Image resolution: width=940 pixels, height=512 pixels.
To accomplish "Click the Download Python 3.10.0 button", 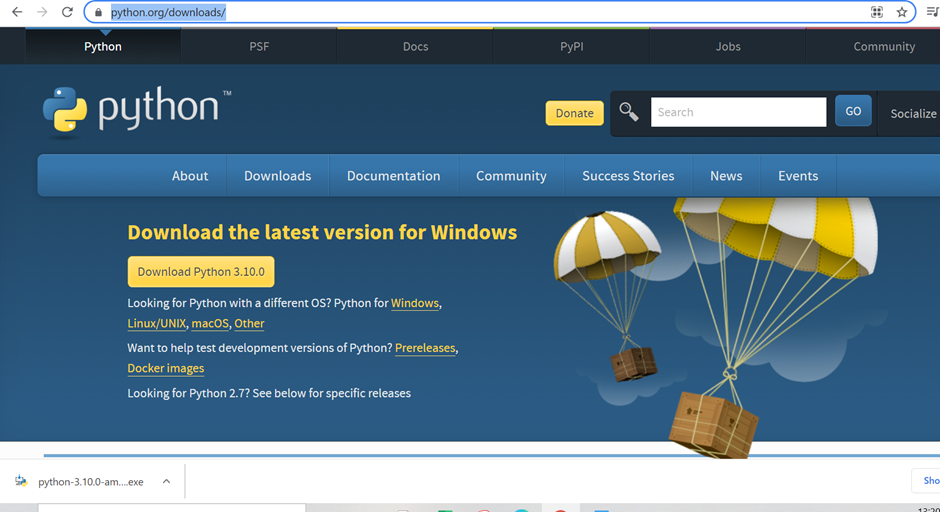I will tap(201, 272).
